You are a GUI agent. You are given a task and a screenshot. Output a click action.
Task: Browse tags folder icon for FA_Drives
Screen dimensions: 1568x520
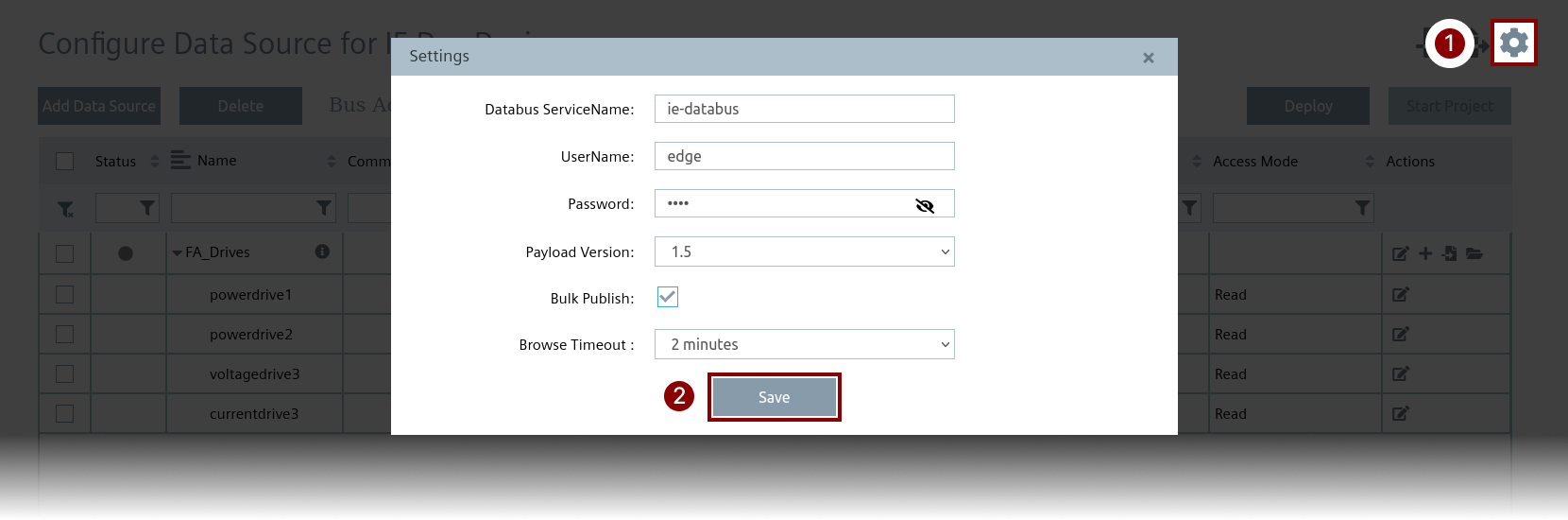point(1474,253)
